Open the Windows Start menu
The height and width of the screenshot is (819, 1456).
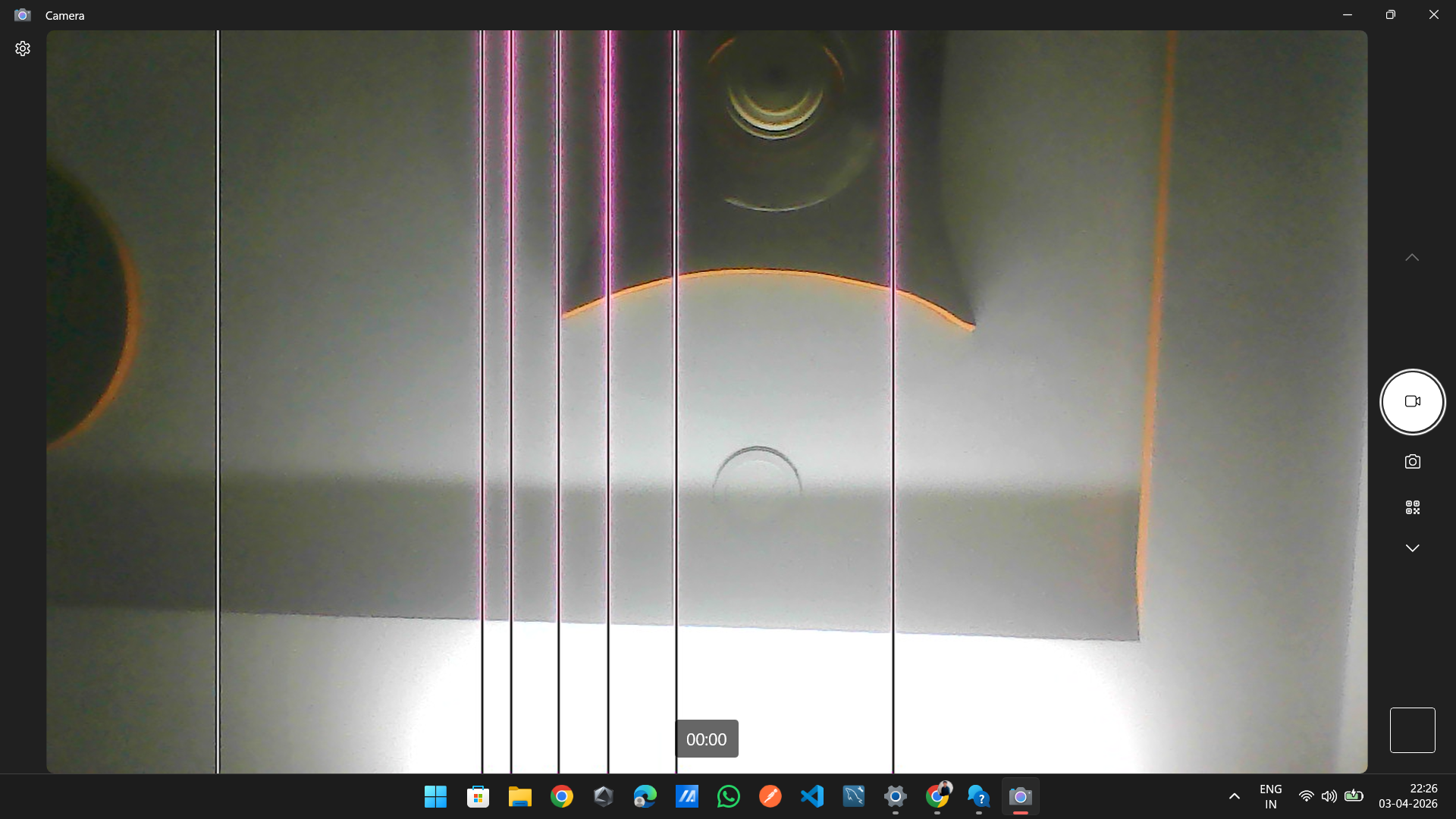[435, 796]
